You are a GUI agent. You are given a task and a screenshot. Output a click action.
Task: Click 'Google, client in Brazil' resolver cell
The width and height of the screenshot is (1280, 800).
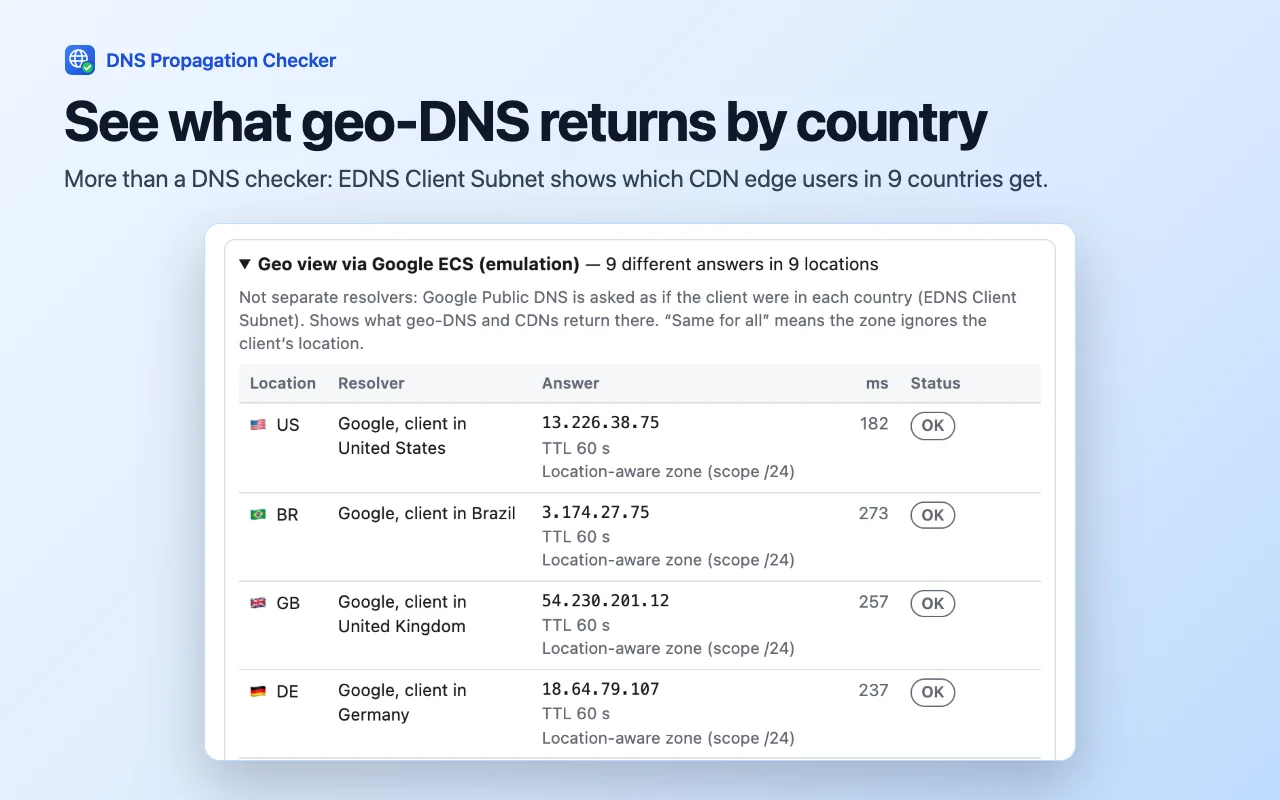point(427,513)
